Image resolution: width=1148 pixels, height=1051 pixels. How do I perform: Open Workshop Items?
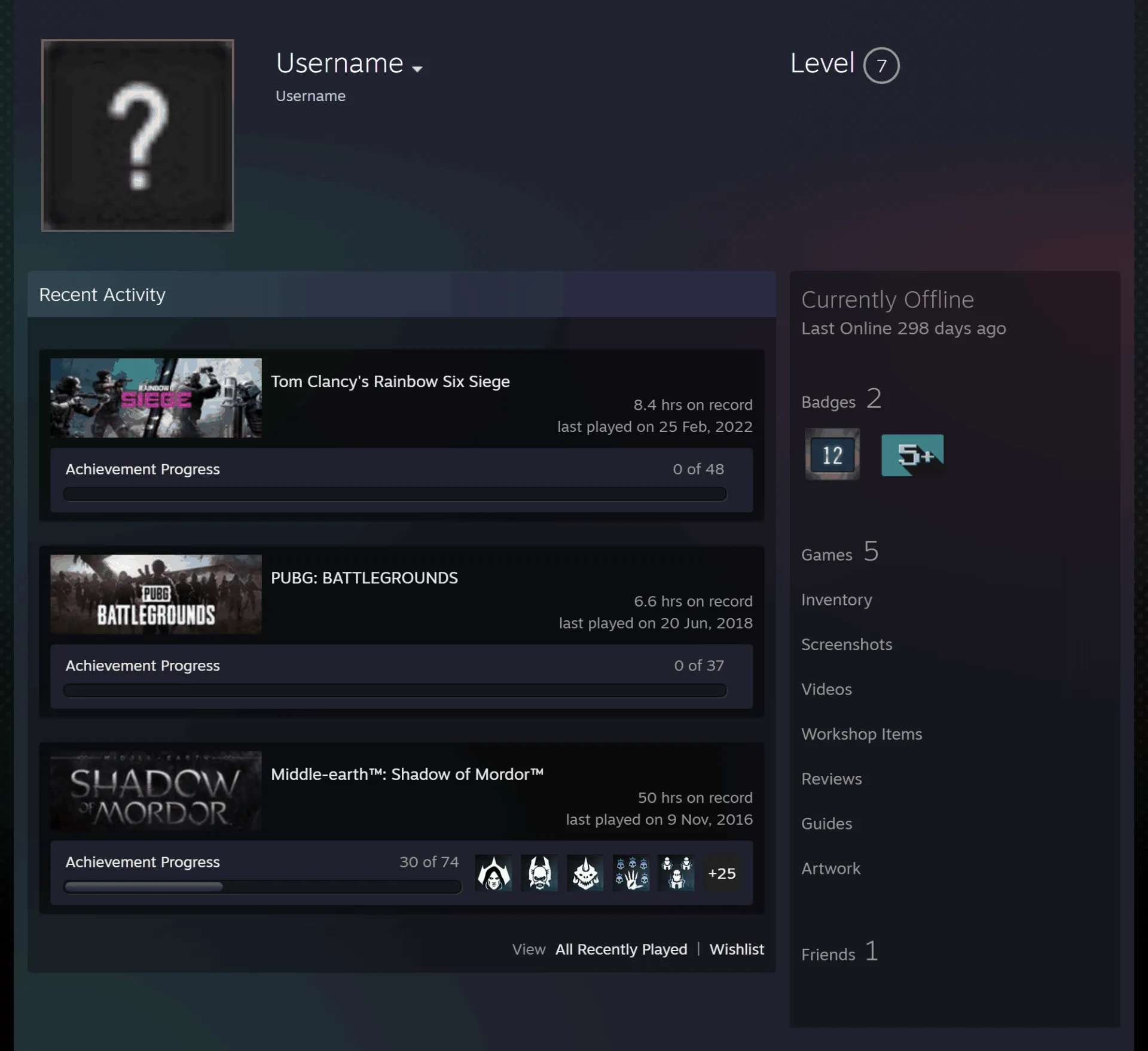tap(862, 734)
